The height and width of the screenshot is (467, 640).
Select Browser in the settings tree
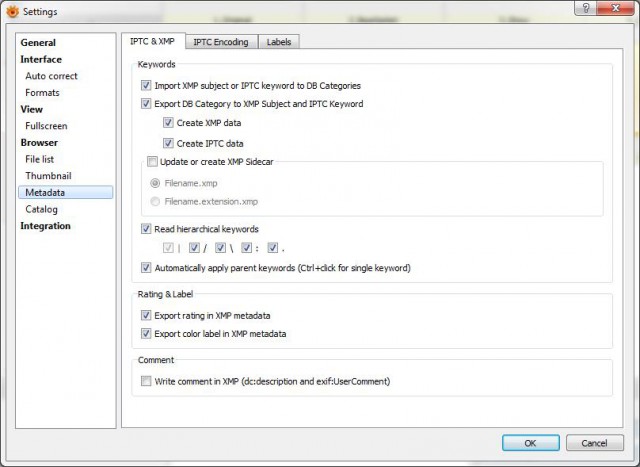point(39,142)
